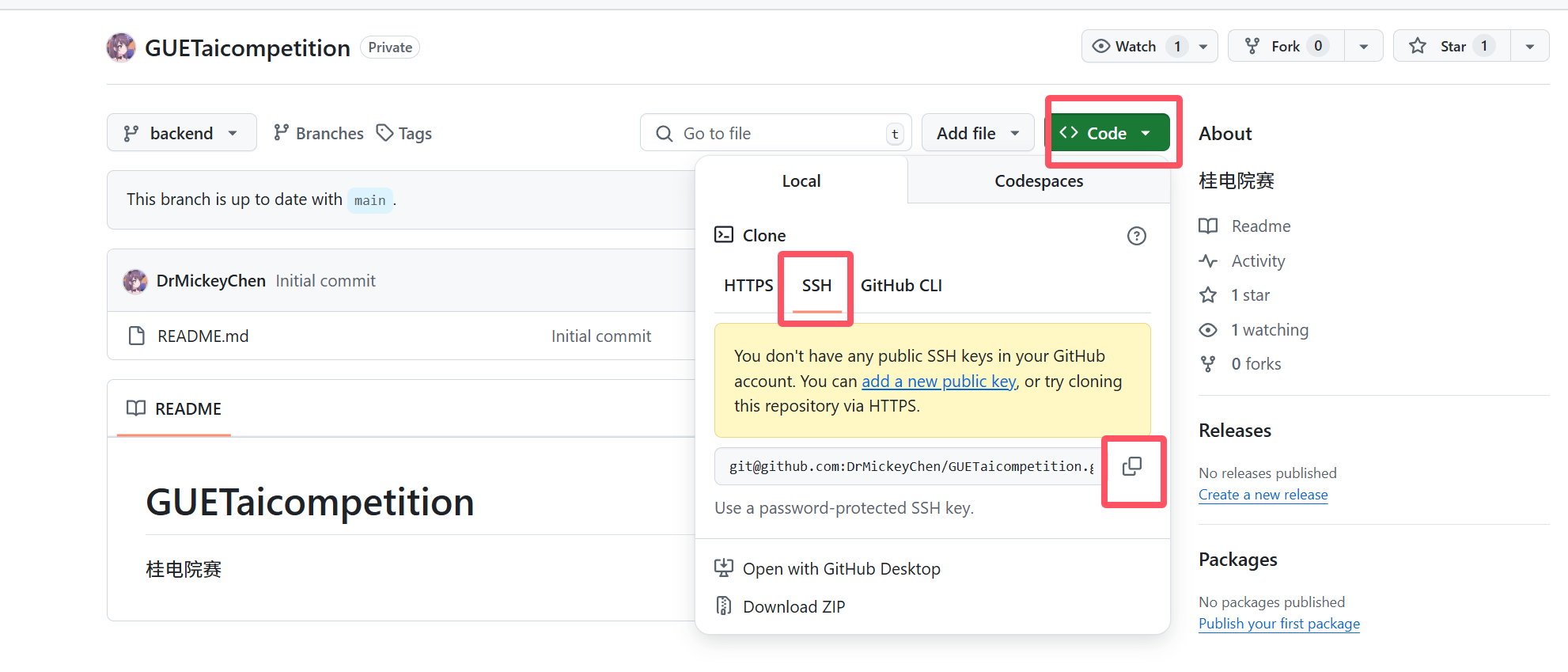Click the fork icon next to 0 forks
Screen dimensions: 1568x672
click(x=1208, y=364)
